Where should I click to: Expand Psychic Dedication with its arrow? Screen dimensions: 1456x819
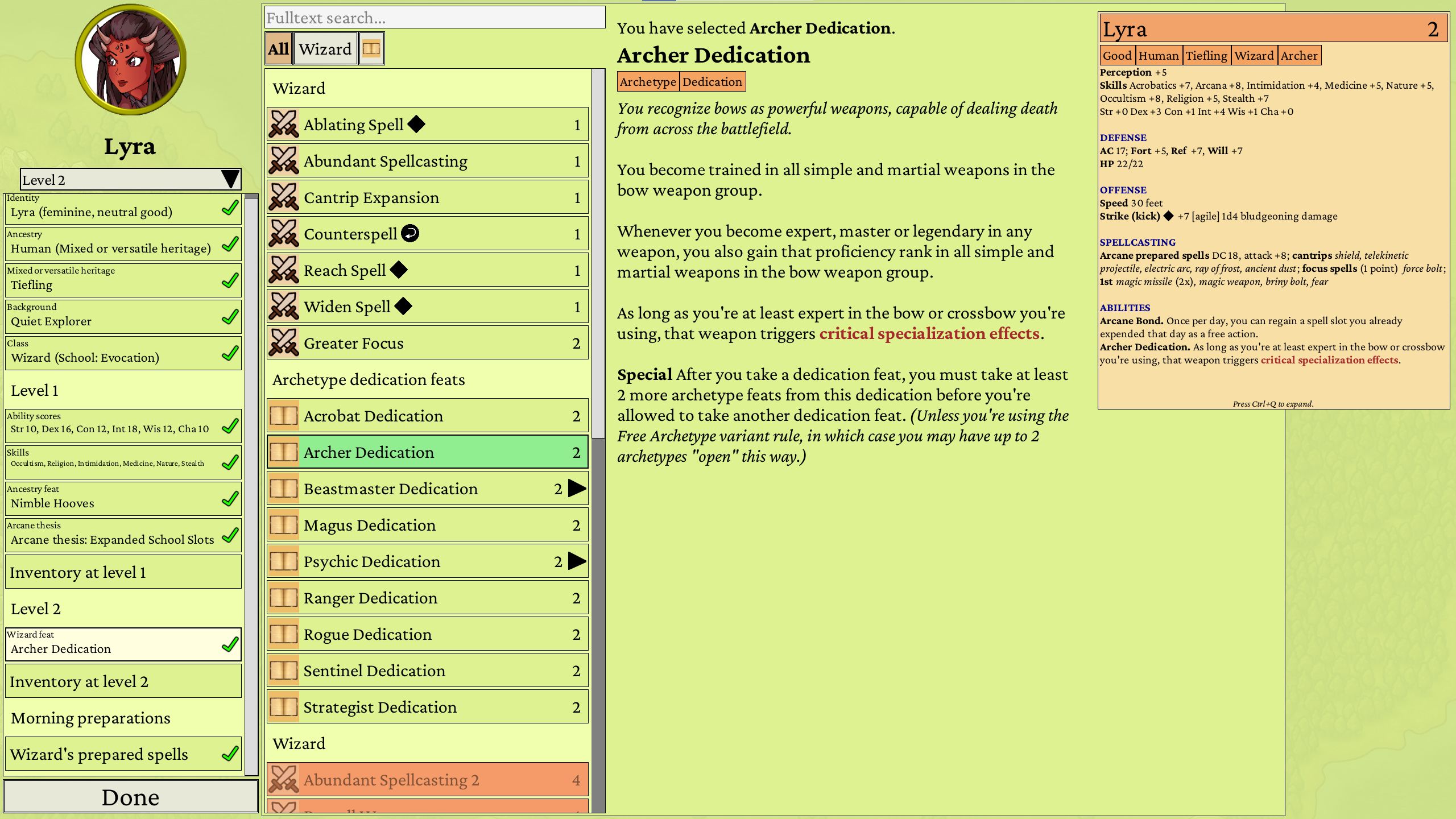577,561
